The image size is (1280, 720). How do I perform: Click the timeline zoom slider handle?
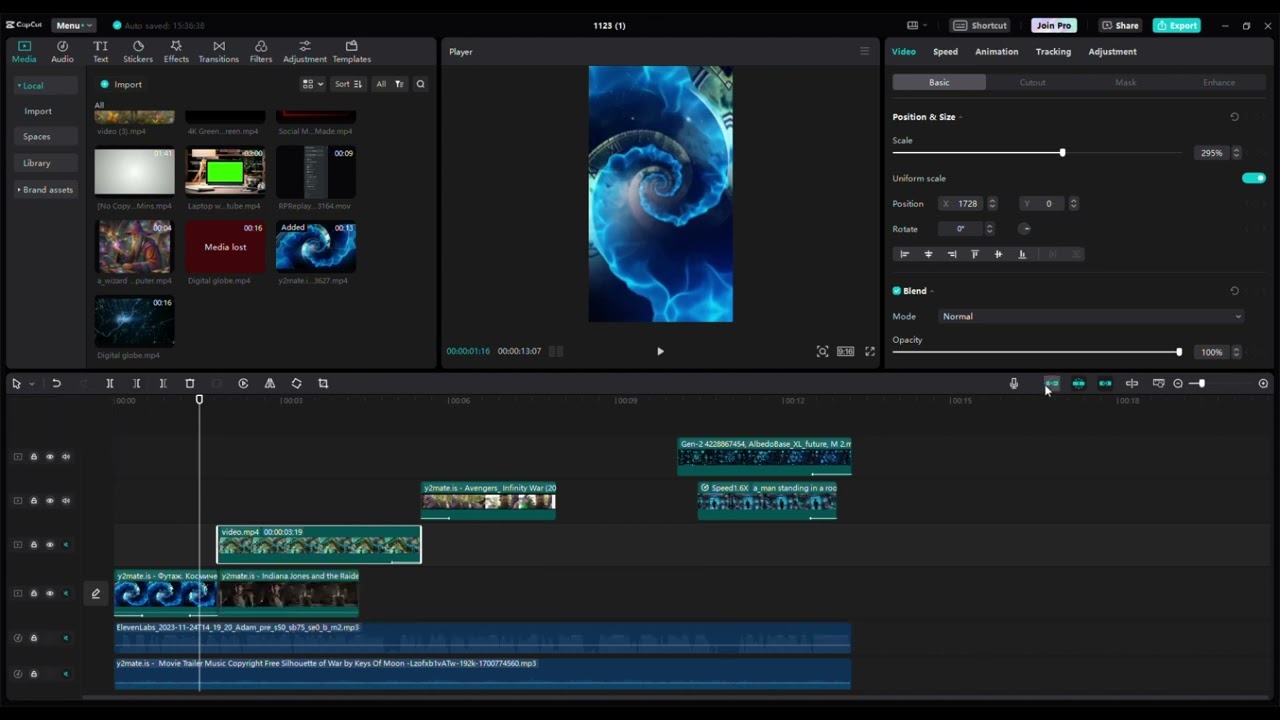[x=1201, y=383]
